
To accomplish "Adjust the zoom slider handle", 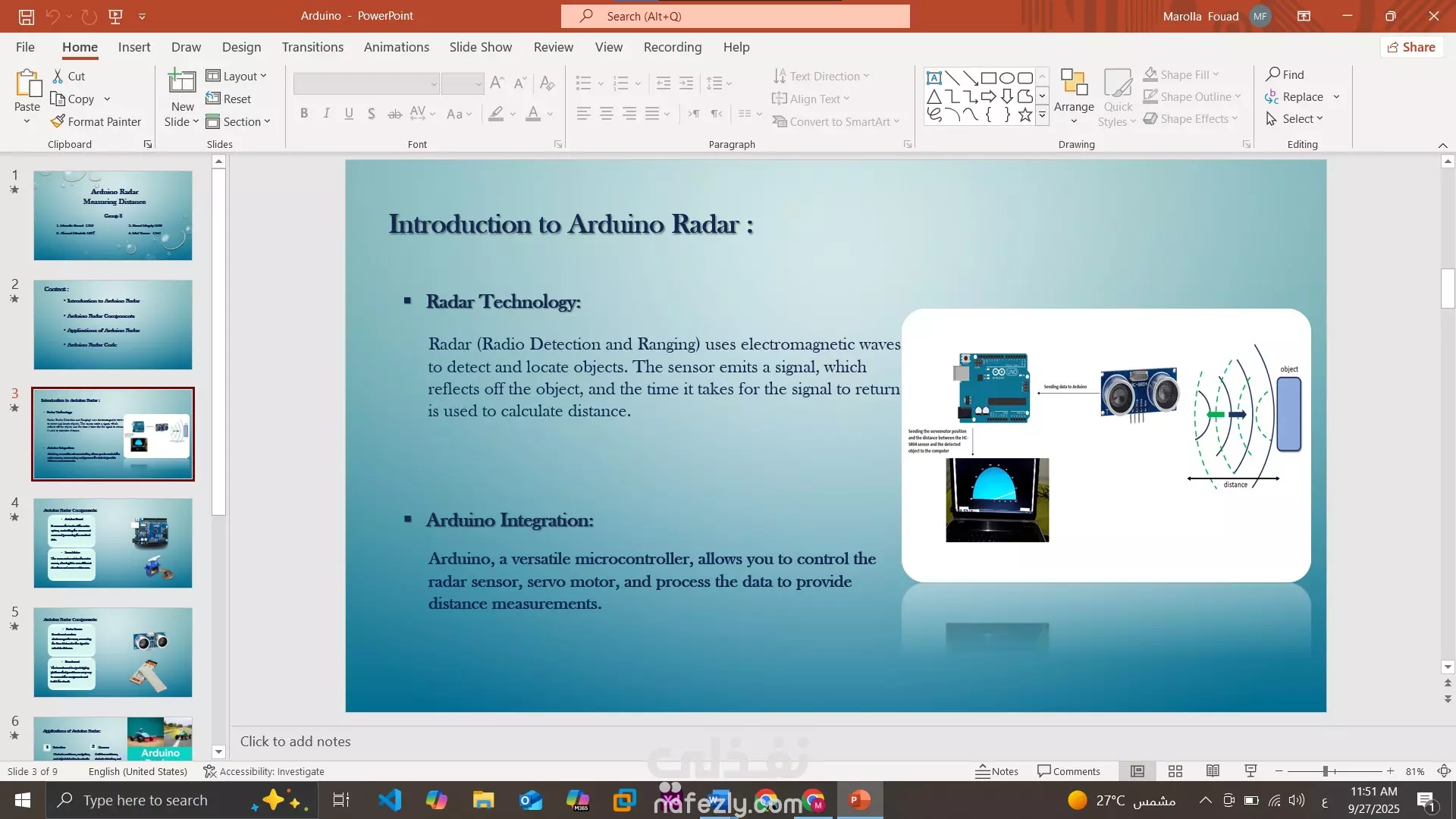I will (1325, 771).
